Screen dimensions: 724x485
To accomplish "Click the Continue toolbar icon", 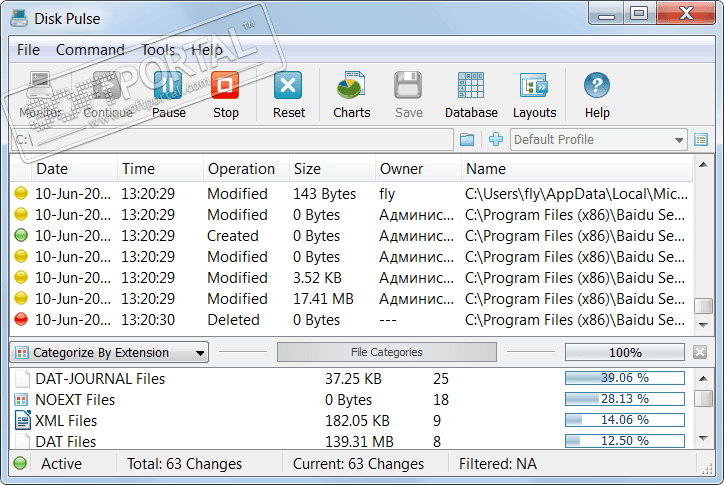I will click(107, 86).
